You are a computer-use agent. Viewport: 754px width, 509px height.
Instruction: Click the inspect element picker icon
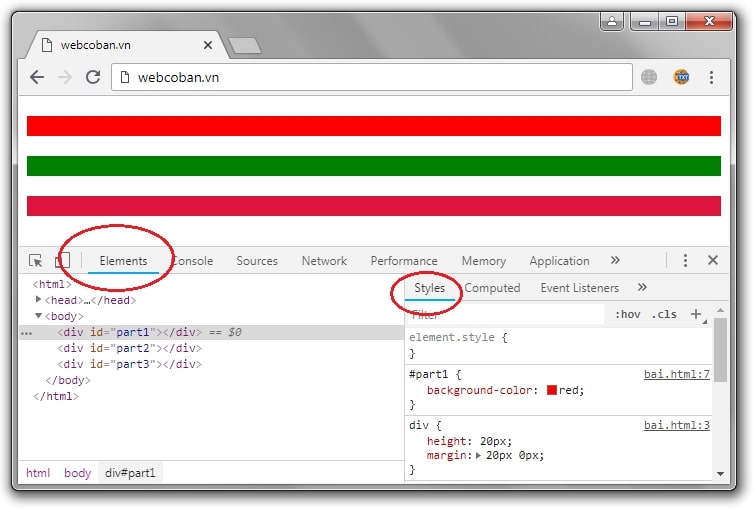pyautogui.click(x=36, y=261)
